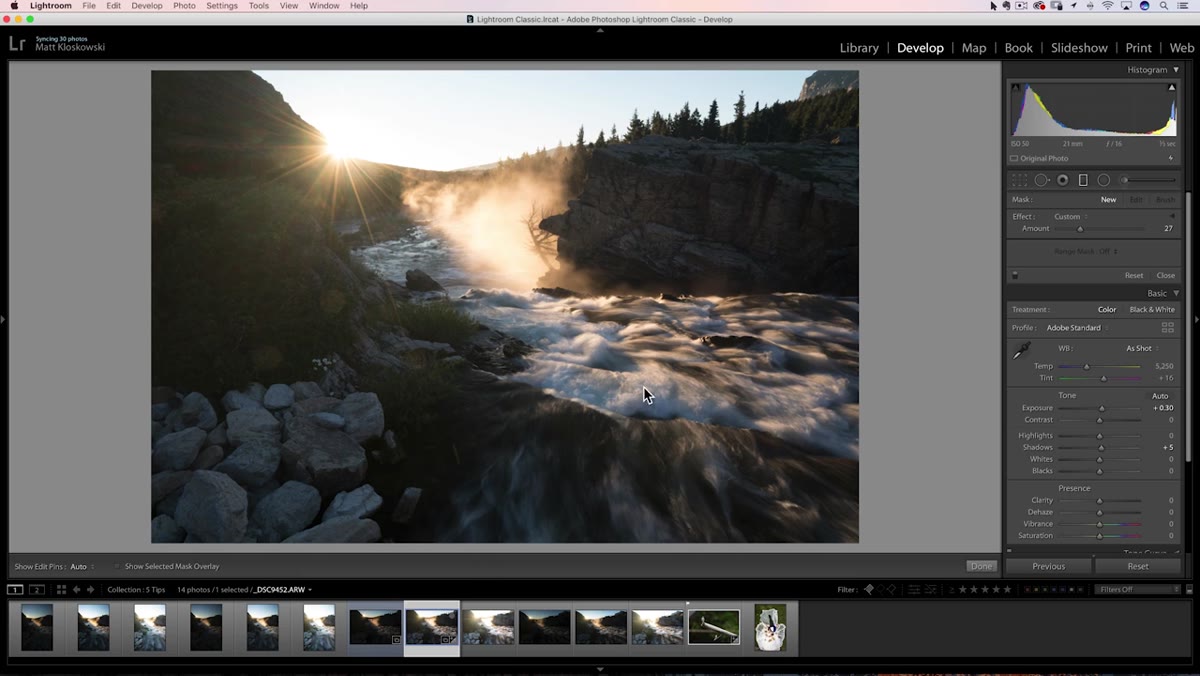Click the flagged filter icon
The width and height of the screenshot is (1200, 676).
[868, 590]
